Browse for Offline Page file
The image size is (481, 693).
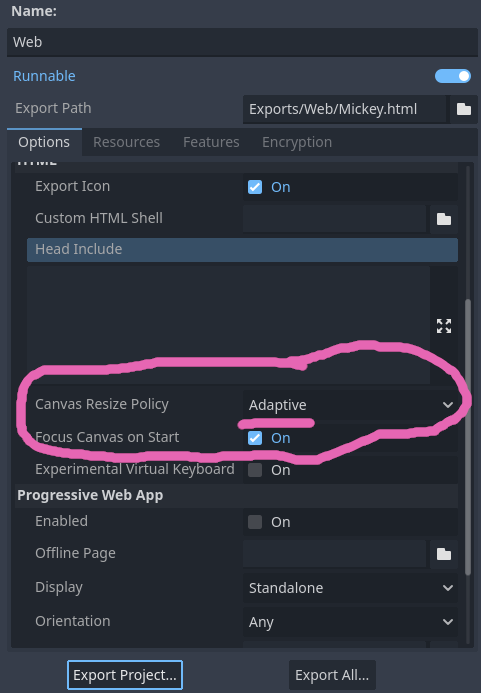(x=444, y=554)
